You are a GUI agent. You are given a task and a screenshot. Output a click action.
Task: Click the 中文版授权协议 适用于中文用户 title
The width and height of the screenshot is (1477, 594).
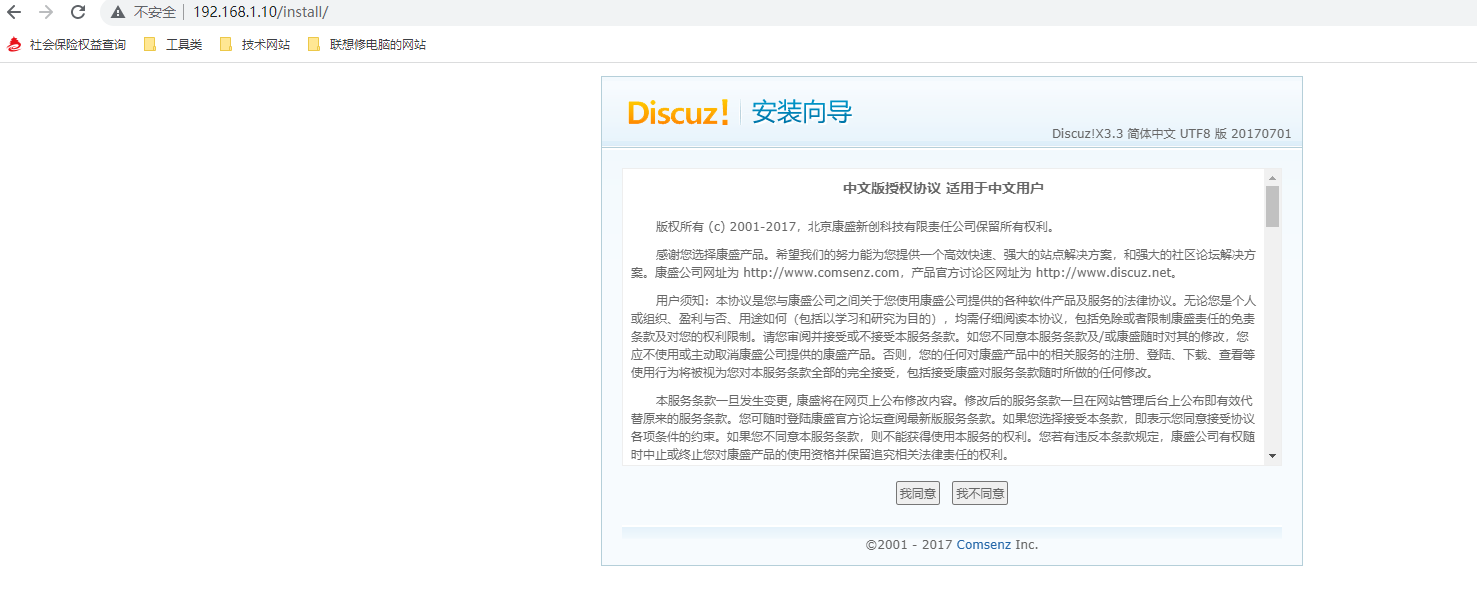943,188
